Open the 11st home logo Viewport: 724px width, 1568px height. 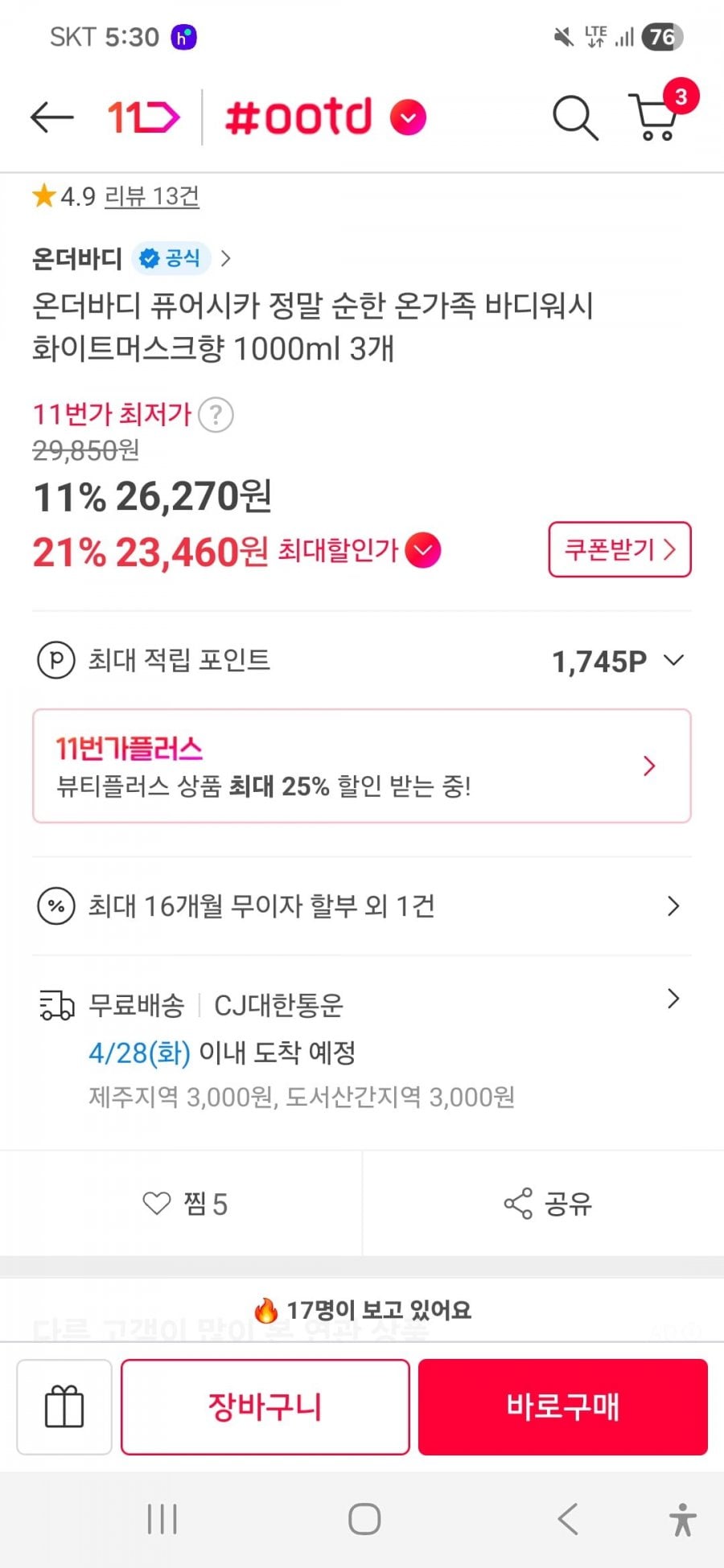[x=143, y=117]
